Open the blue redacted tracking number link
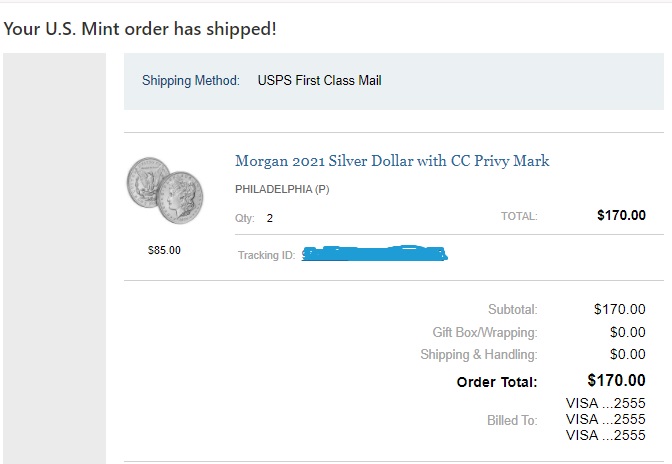This screenshot has height=464, width=672. (x=374, y=255)
